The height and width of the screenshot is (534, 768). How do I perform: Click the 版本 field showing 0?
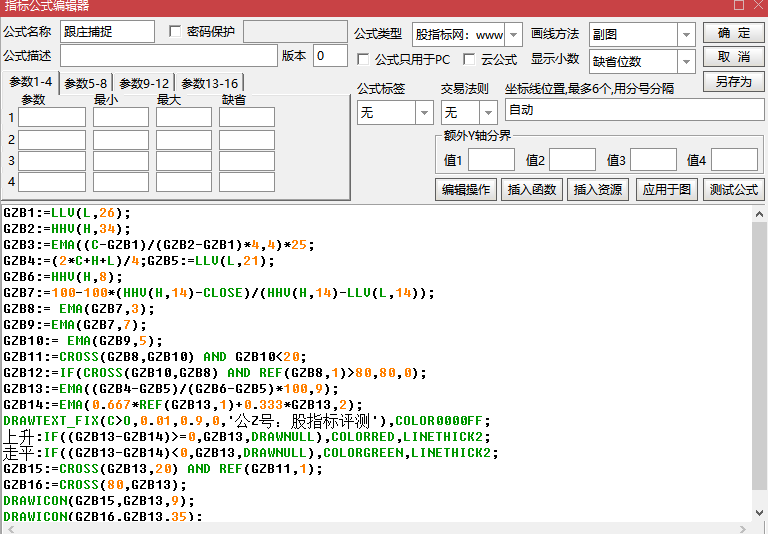330,56
